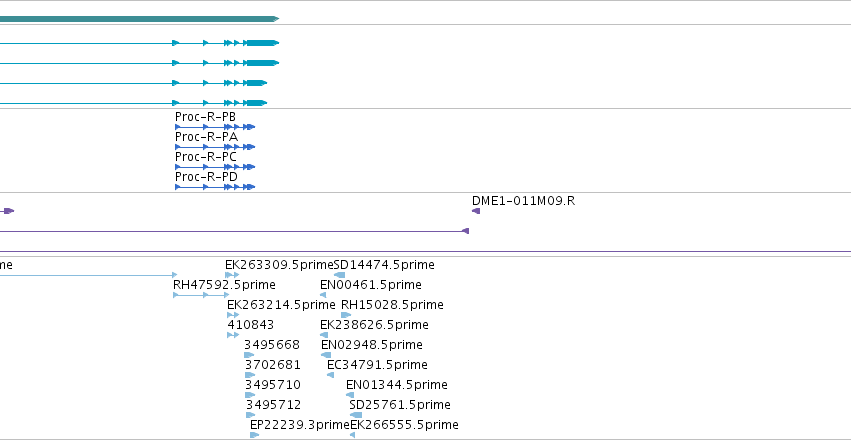
Task: Click the glyph under EN02948.5prime label
Action: pos(326,355)
